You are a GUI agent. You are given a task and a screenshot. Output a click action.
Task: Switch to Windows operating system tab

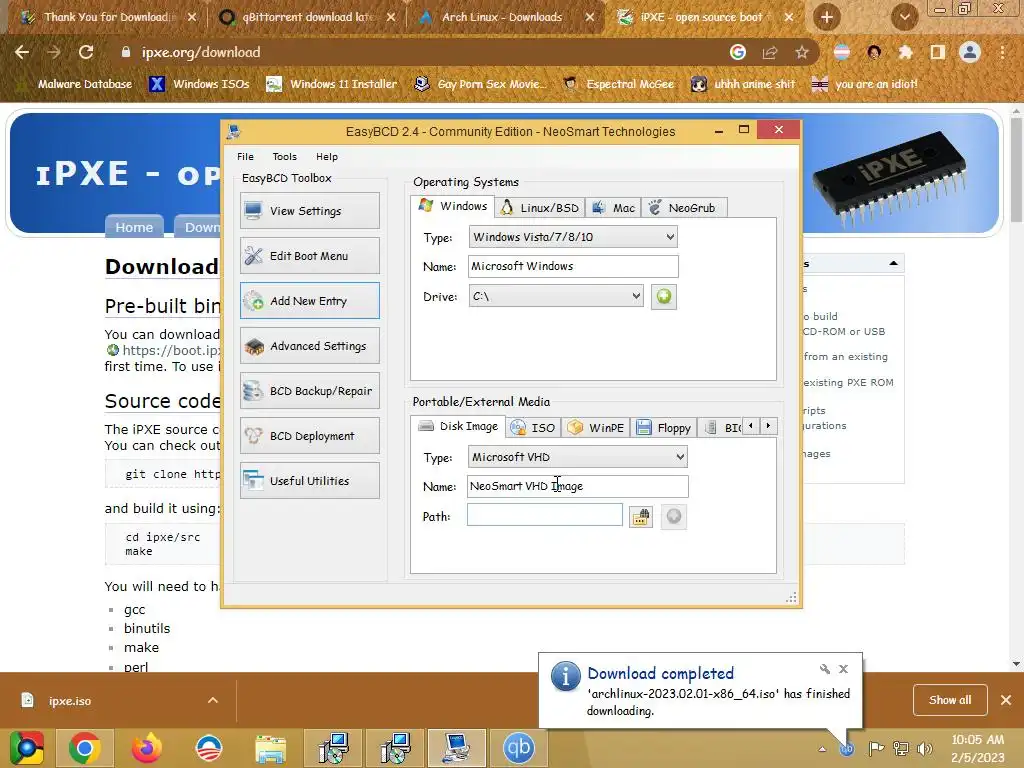point(453,206)
